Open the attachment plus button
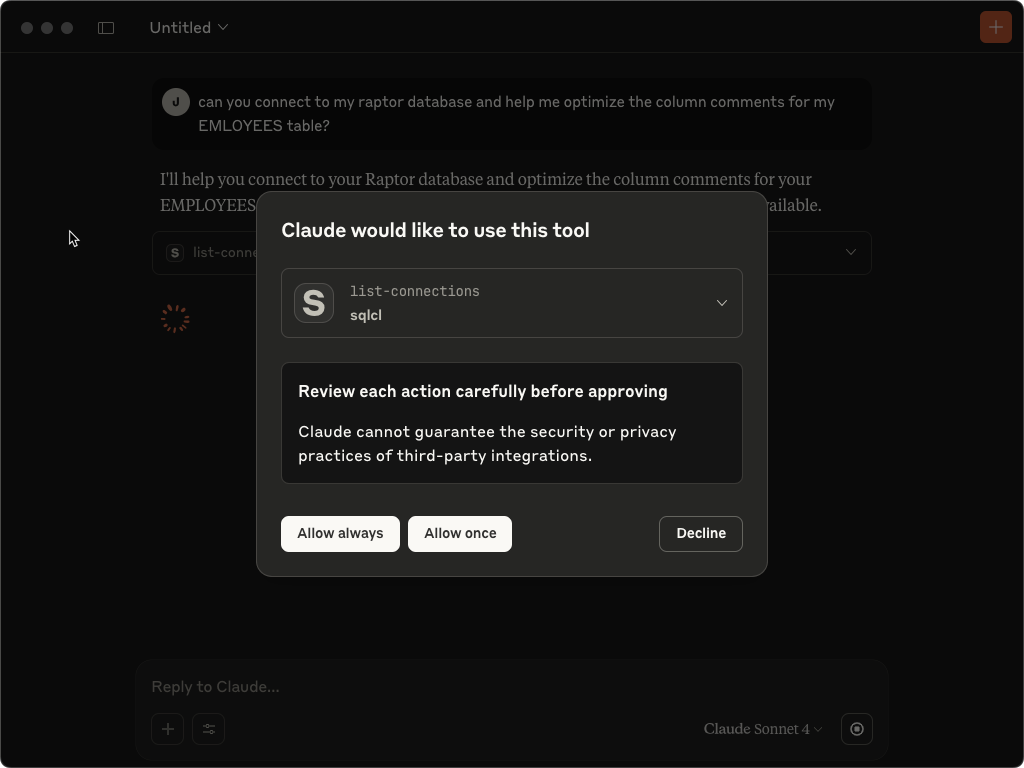The width and height of the screenshot is (1024, 768). pyautogui.click(x=168, y=729)
